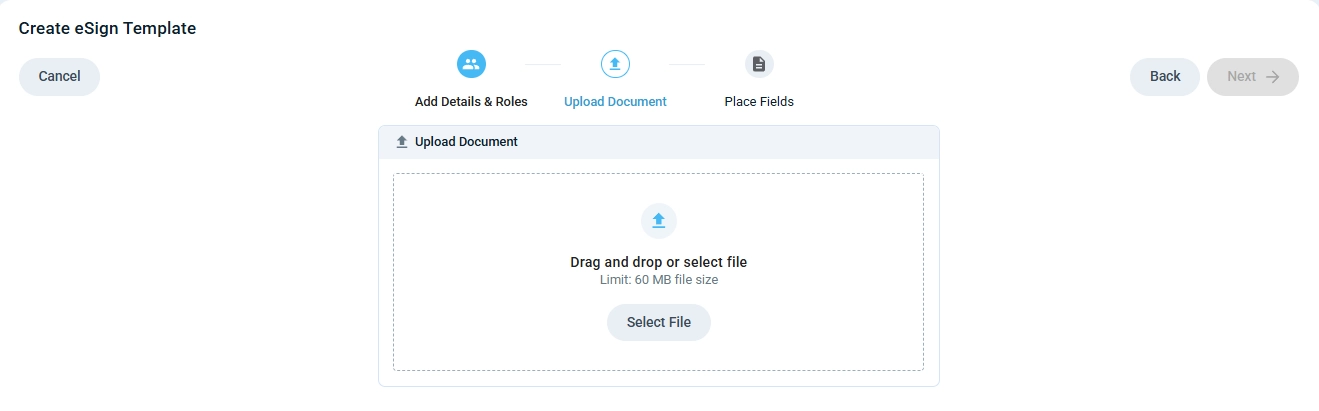
Task: Click the 'Upload Document' panel header title
Action: [x=466, y=142]
